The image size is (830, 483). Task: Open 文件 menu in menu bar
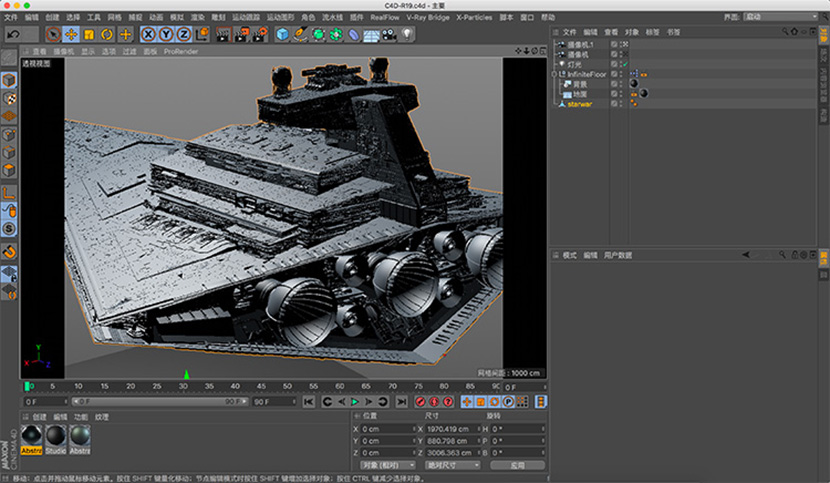(11, 17)
